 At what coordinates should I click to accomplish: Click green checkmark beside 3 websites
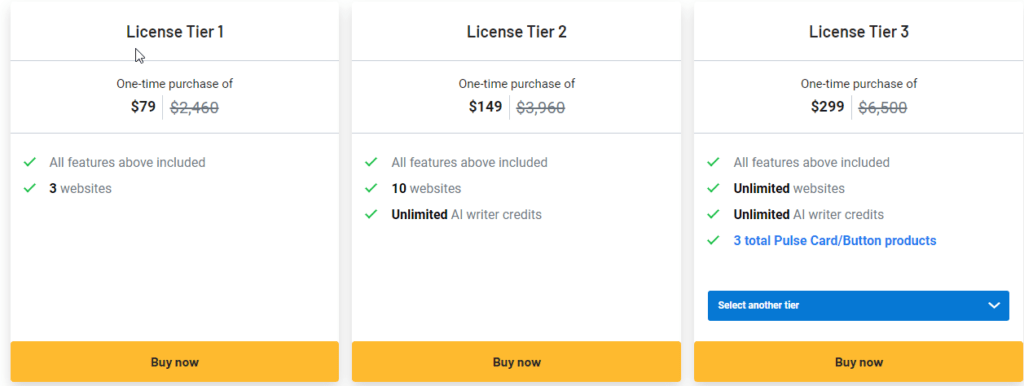coord(29,188)
